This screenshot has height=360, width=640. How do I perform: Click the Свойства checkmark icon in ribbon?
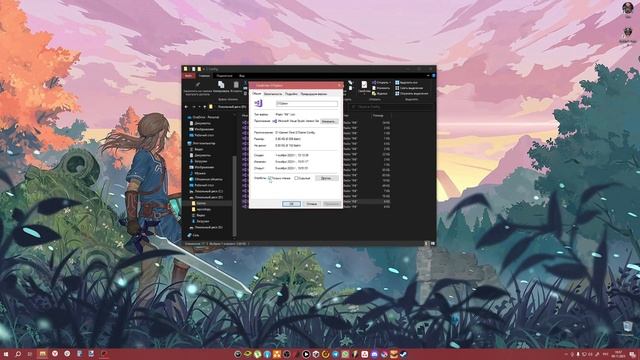[364, 84]
